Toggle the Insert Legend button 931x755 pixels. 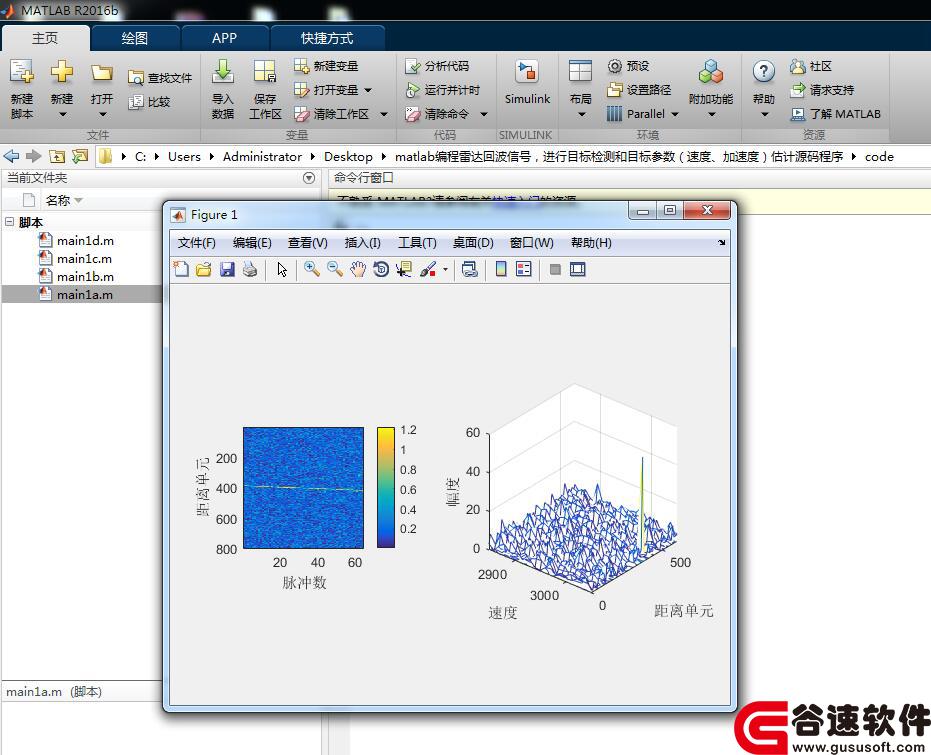[524, 269]
